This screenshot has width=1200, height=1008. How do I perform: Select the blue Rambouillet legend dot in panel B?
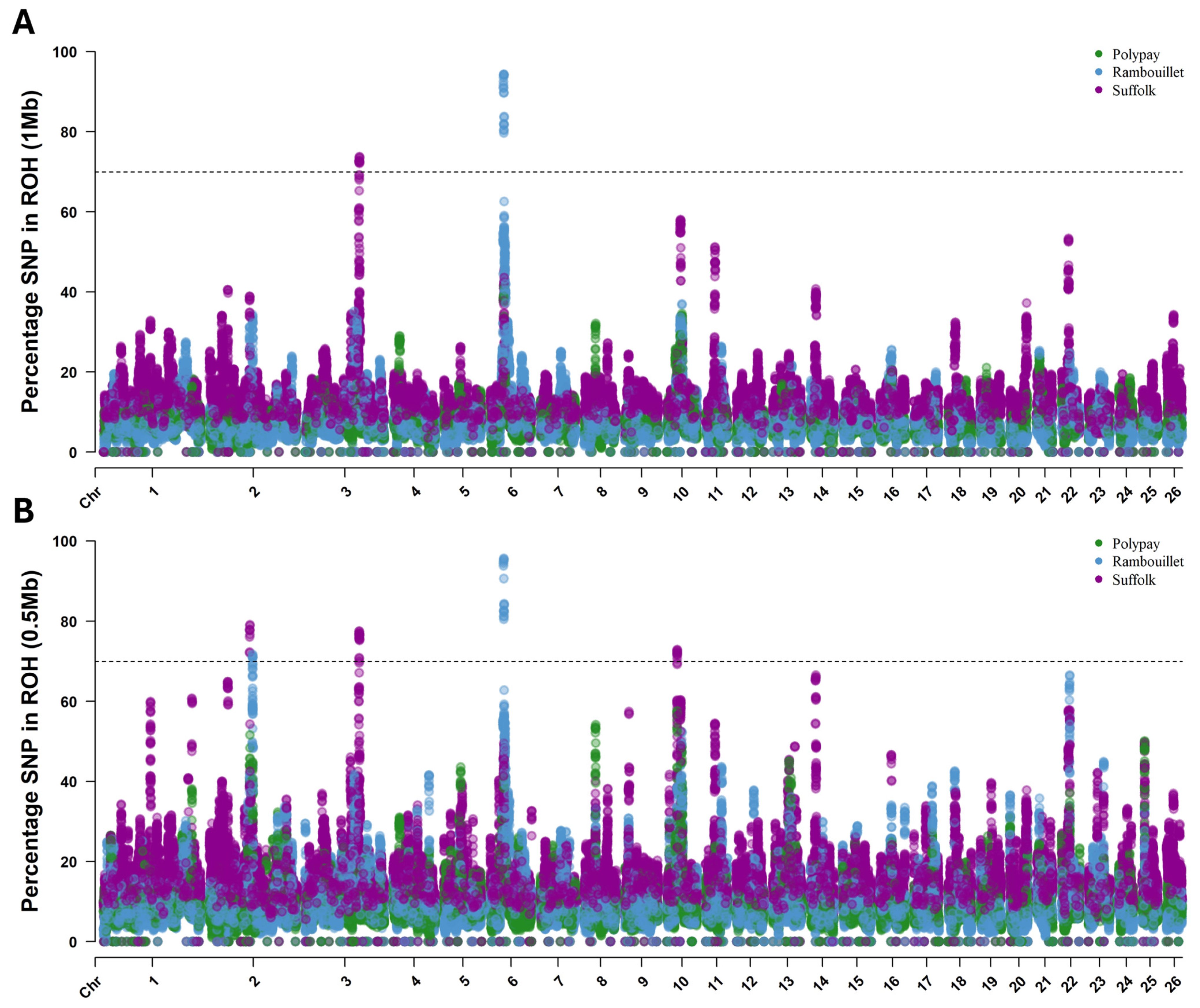point(1098,562)
